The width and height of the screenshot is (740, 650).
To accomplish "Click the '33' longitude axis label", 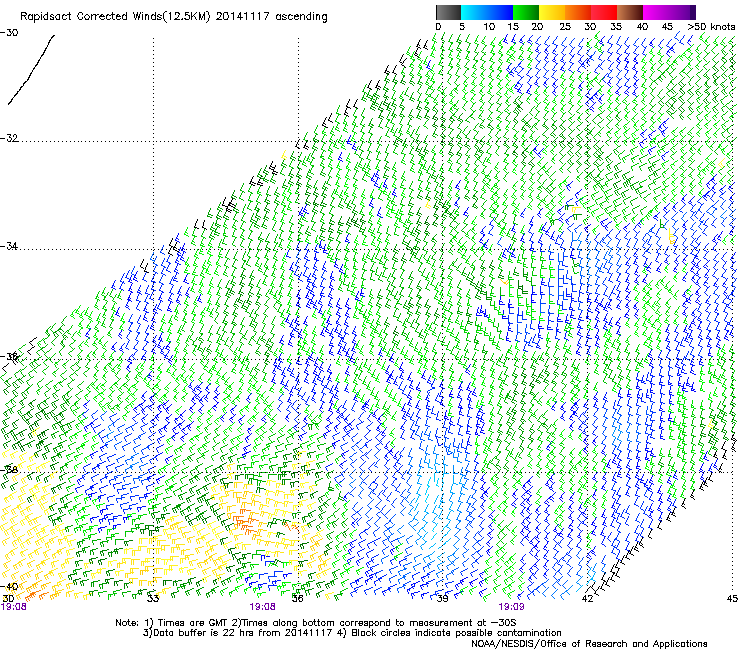I will tap(153, 599).
